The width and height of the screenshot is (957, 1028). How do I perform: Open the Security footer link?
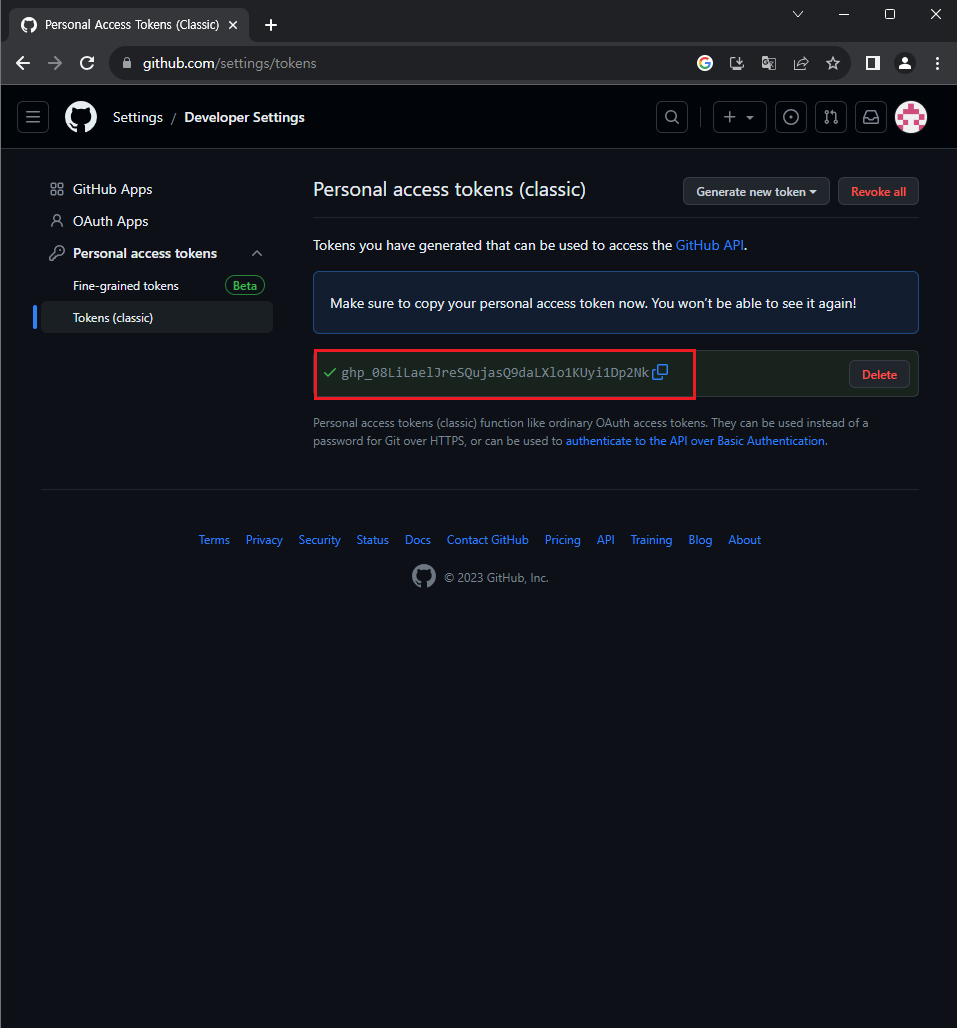pyautogui.click(x=319, y=540)
